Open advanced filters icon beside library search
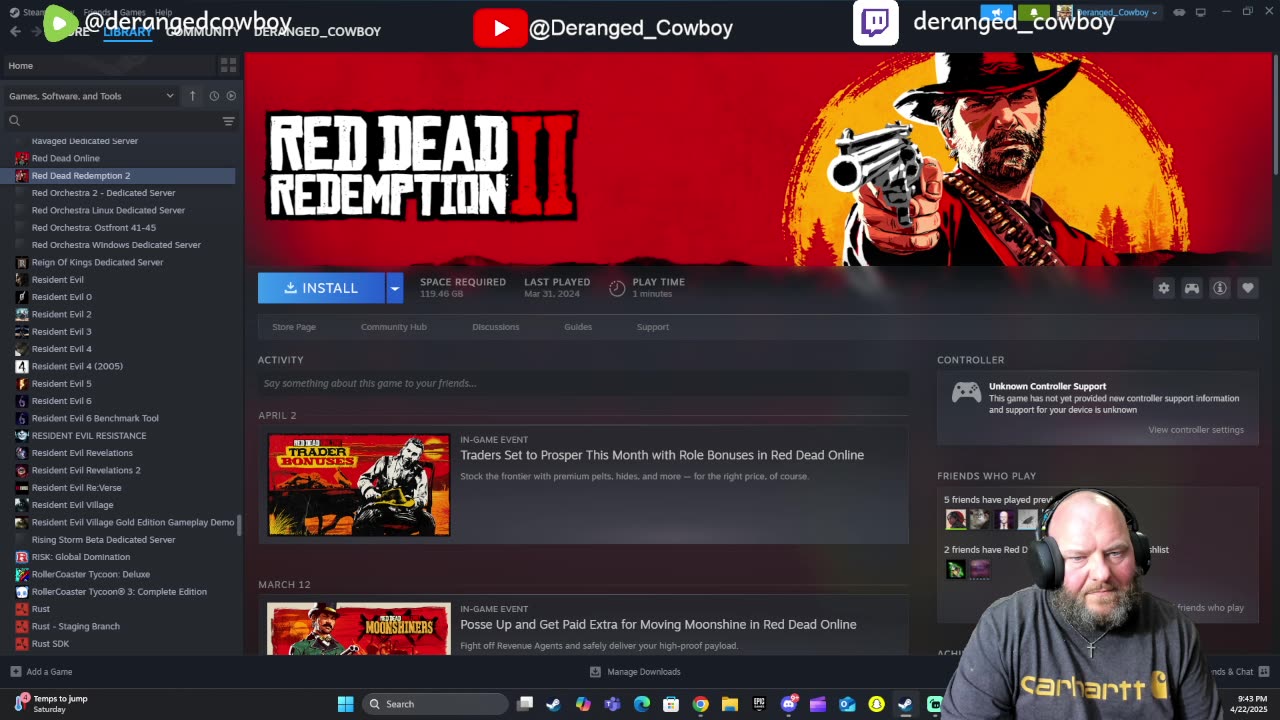 click(x=228, y=121)
